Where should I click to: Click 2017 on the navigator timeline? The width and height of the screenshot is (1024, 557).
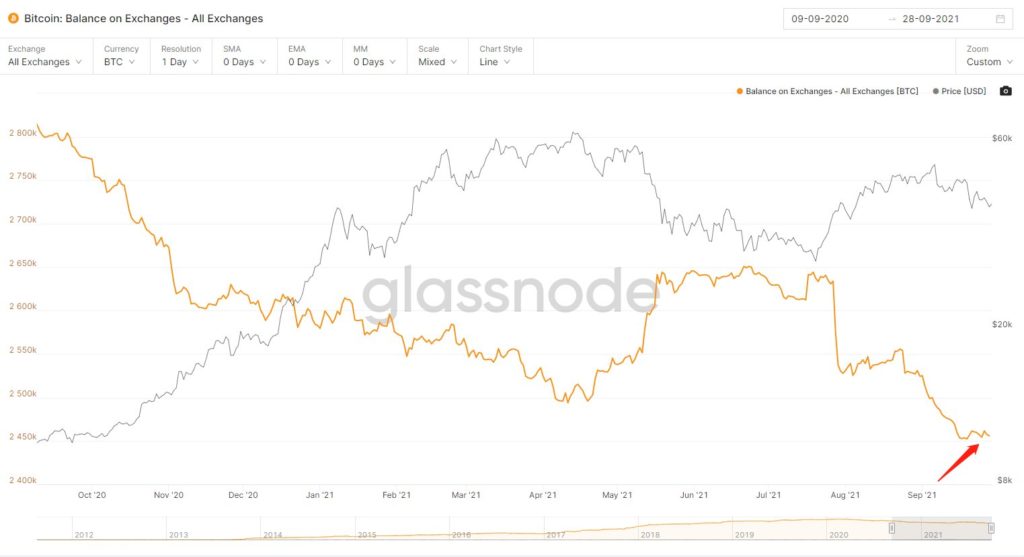click(556, 535)
